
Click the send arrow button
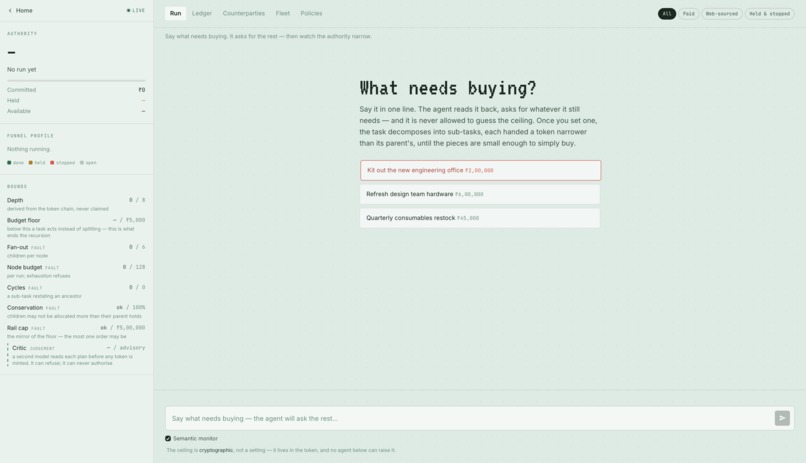[782, 418]
